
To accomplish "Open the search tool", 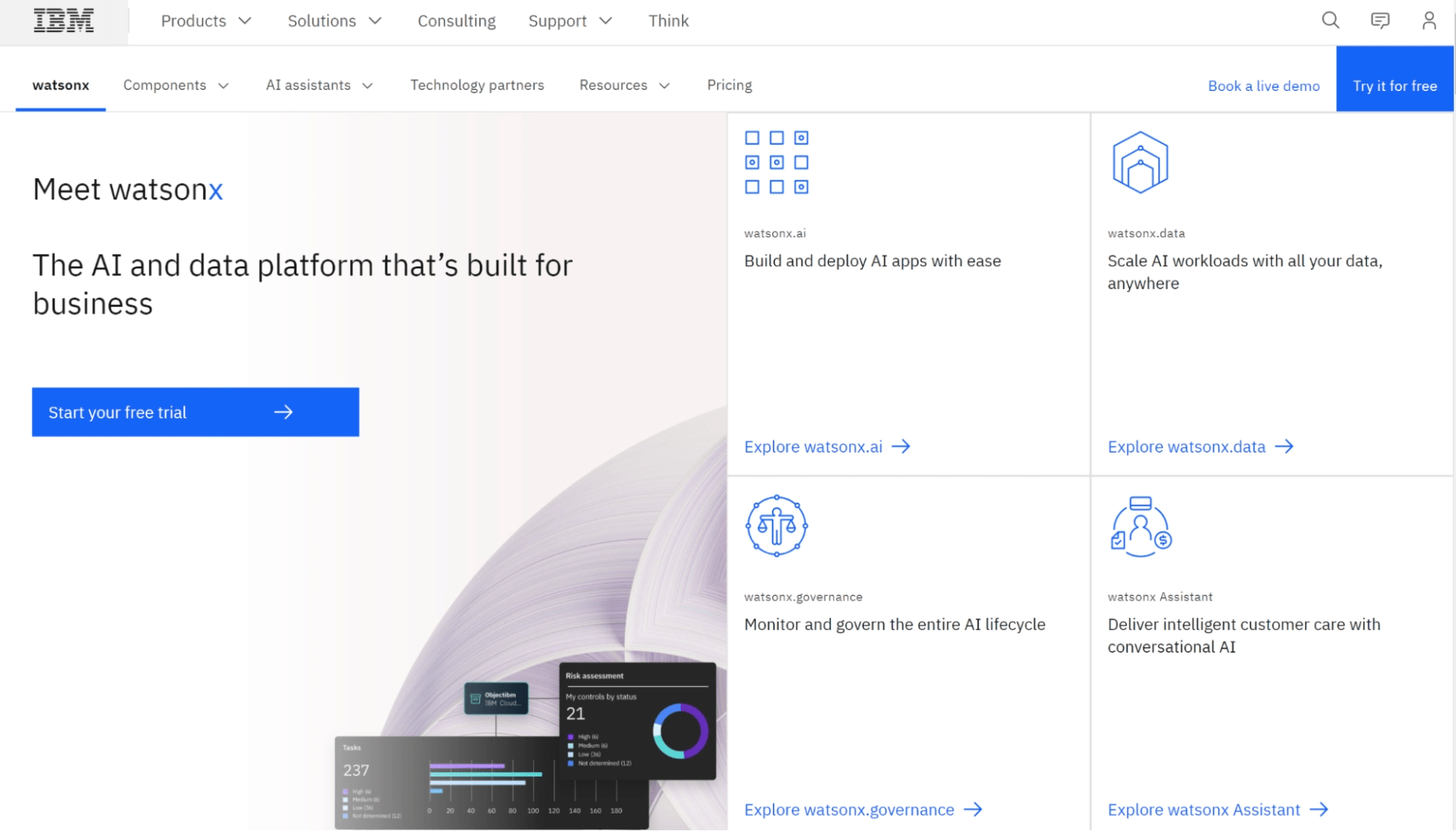I will tap(1329, 20).
